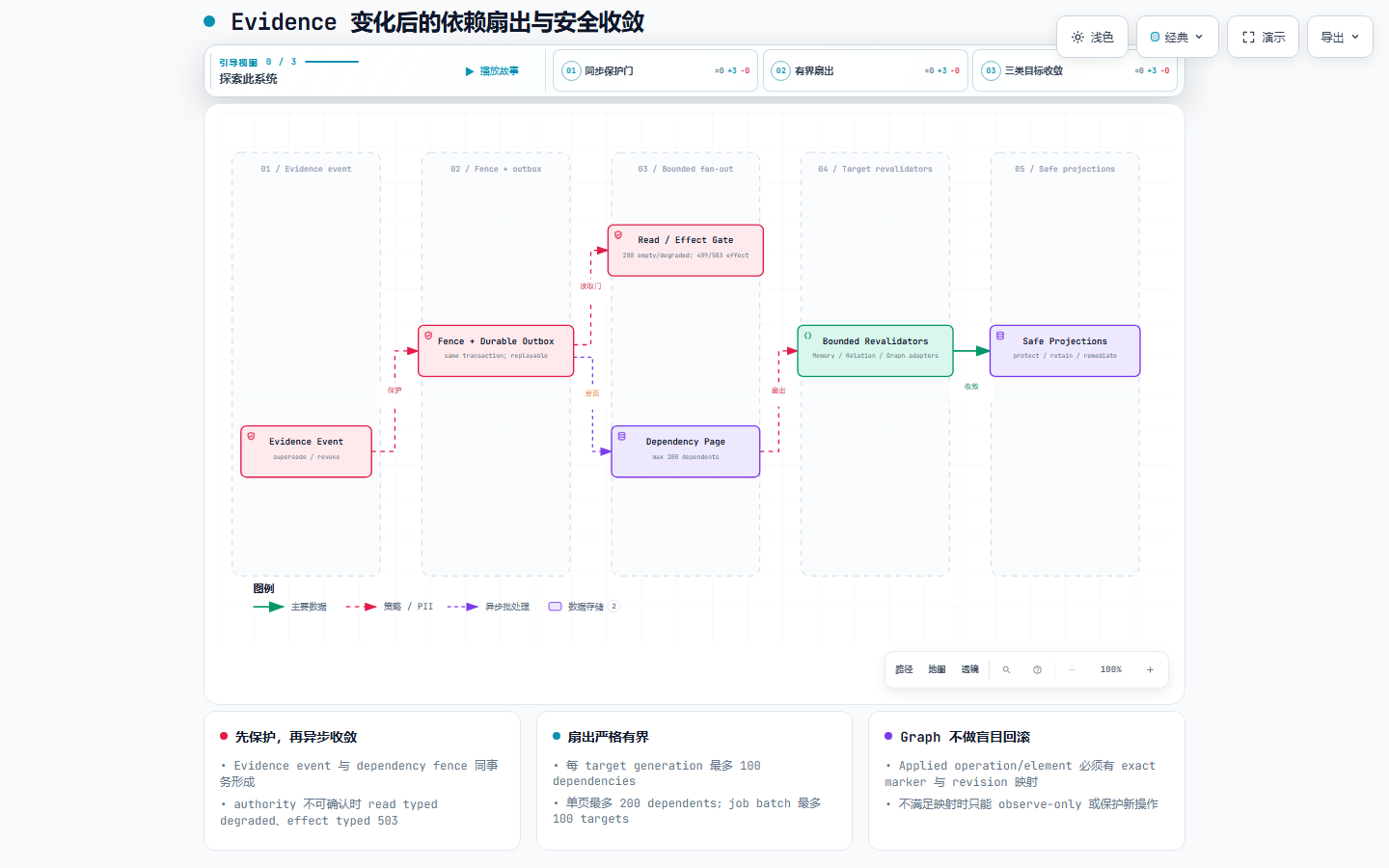
Task: Select story step 02 有界扇出
Action: (x=865, y=70)
